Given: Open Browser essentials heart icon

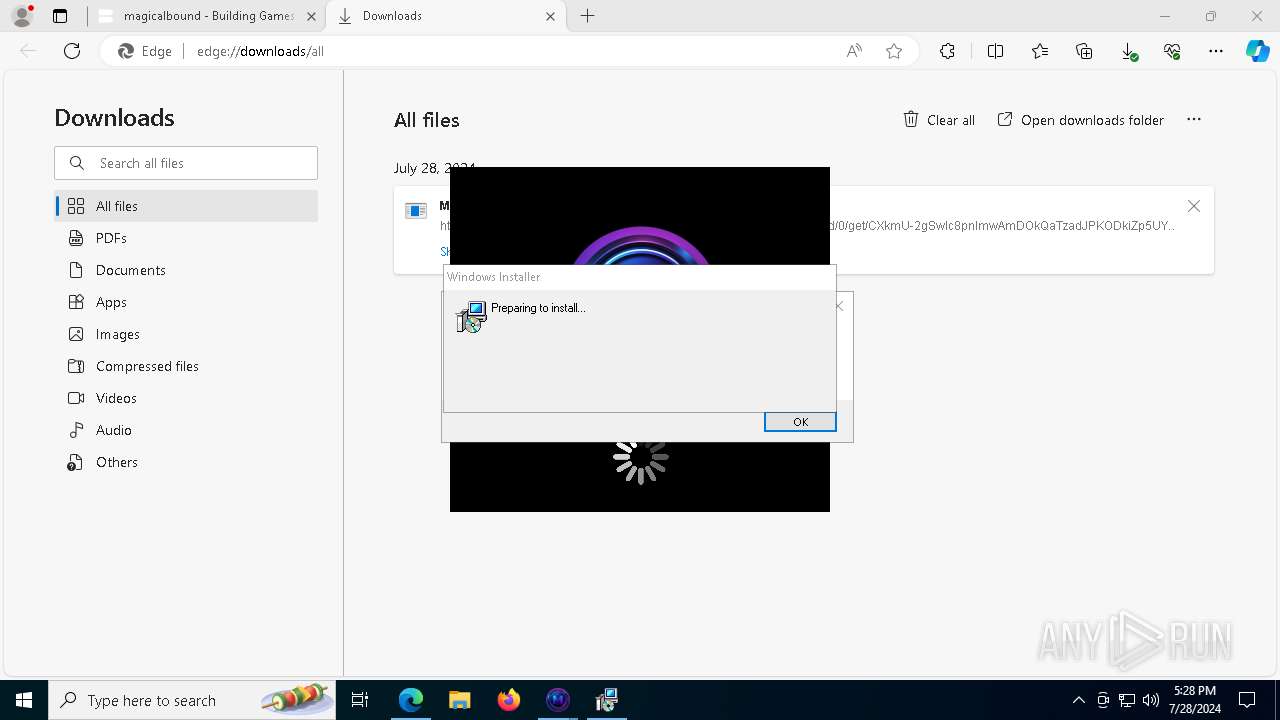Looking at the screenshot, I should pos(1172,51).
